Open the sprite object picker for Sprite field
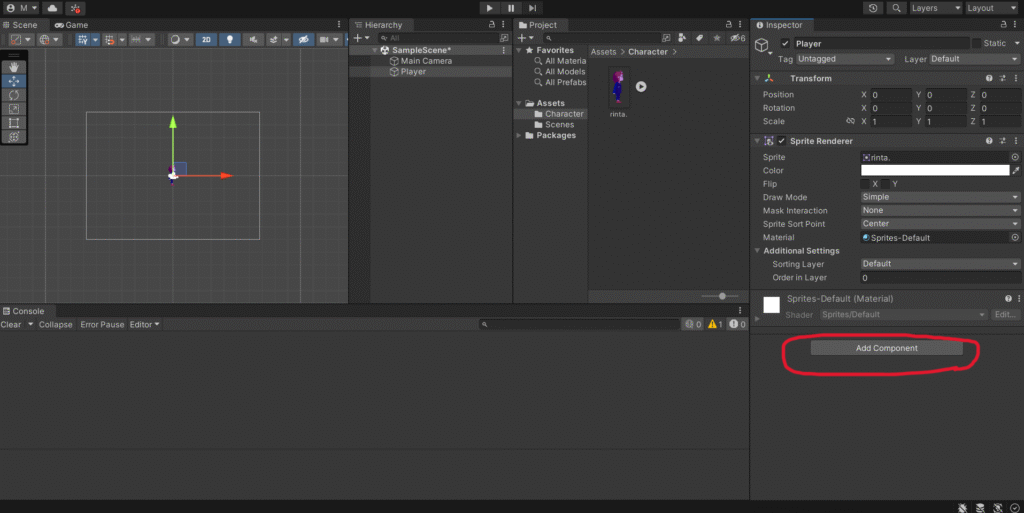The width and height of the screenshot is (1024, 513). click(1015, 157)
